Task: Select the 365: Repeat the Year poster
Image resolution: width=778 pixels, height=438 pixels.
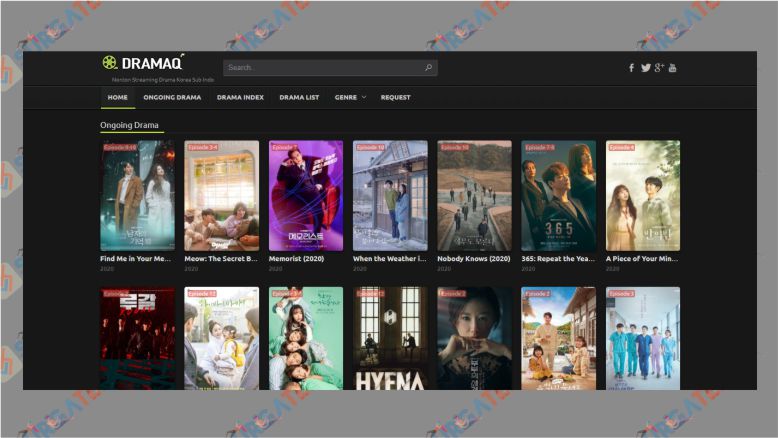Action: [558, 195]
